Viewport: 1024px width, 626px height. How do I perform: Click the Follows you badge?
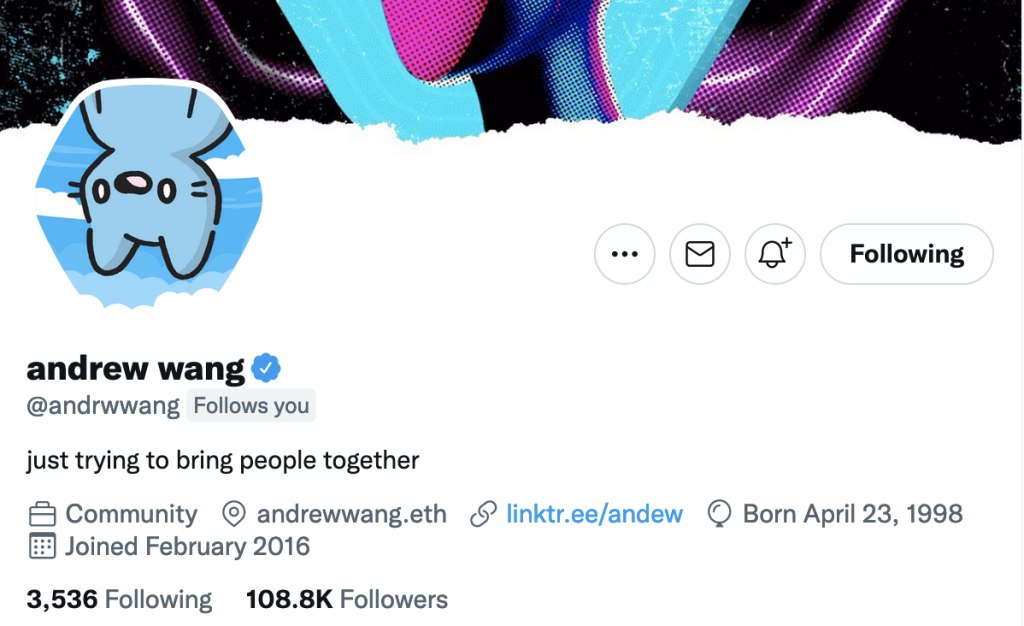pyautogui.click(x=251, y=405)
